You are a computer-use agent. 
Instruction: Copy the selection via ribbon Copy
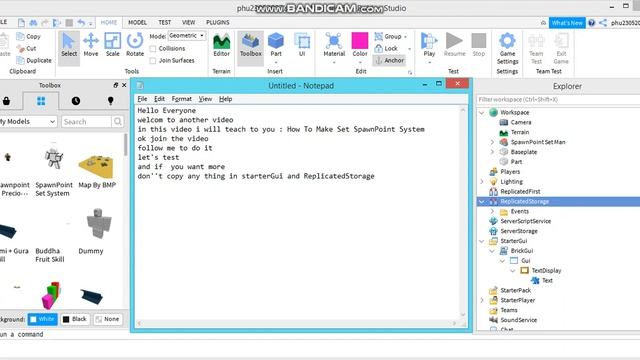[x=29, y=36]
